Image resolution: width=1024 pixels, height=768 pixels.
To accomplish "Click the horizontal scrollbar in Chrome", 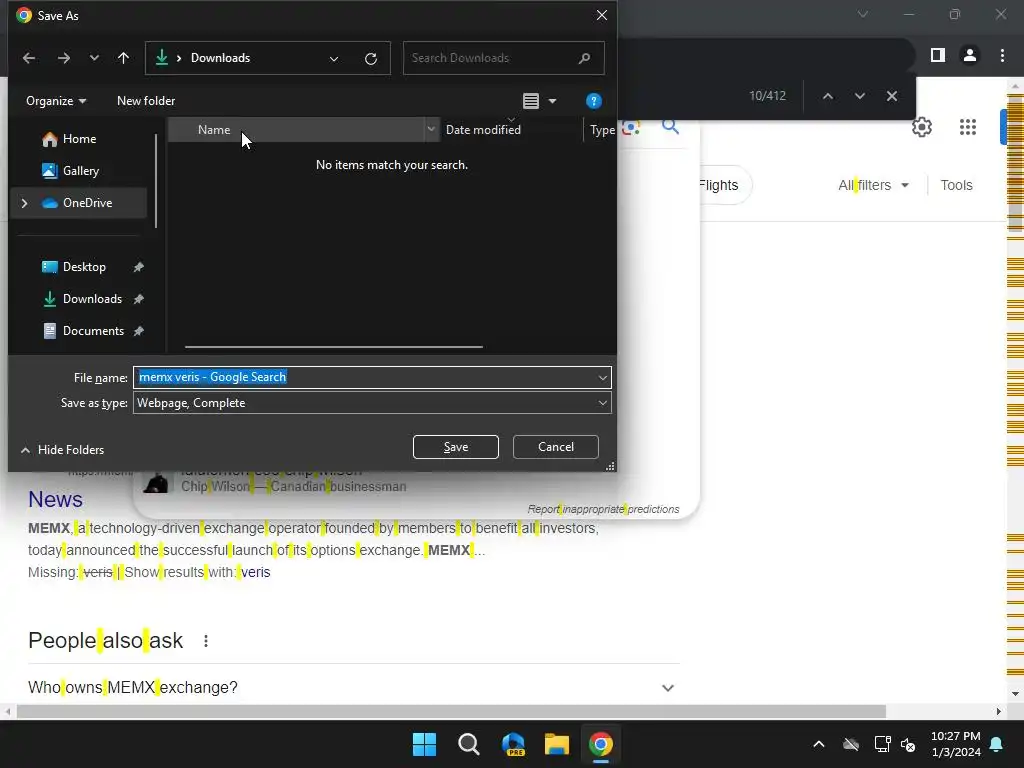I will [451, 711].
